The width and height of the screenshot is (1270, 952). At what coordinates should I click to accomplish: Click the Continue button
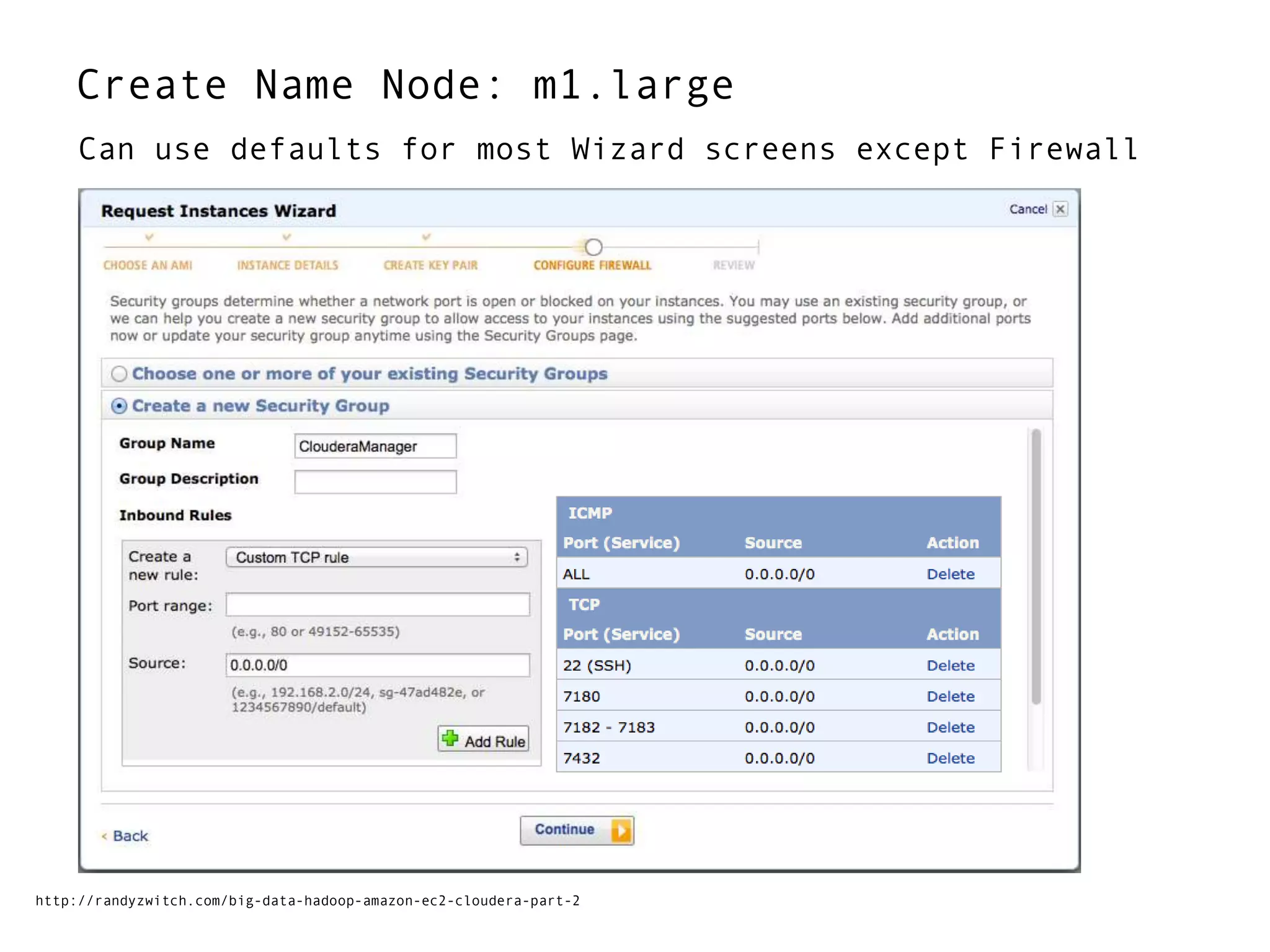pos(577,831)
